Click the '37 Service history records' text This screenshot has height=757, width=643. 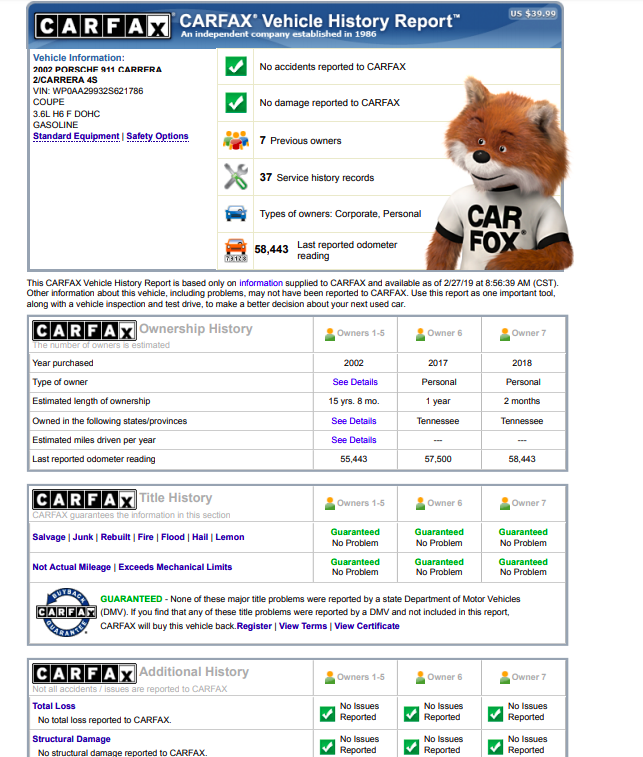point(317,178)
